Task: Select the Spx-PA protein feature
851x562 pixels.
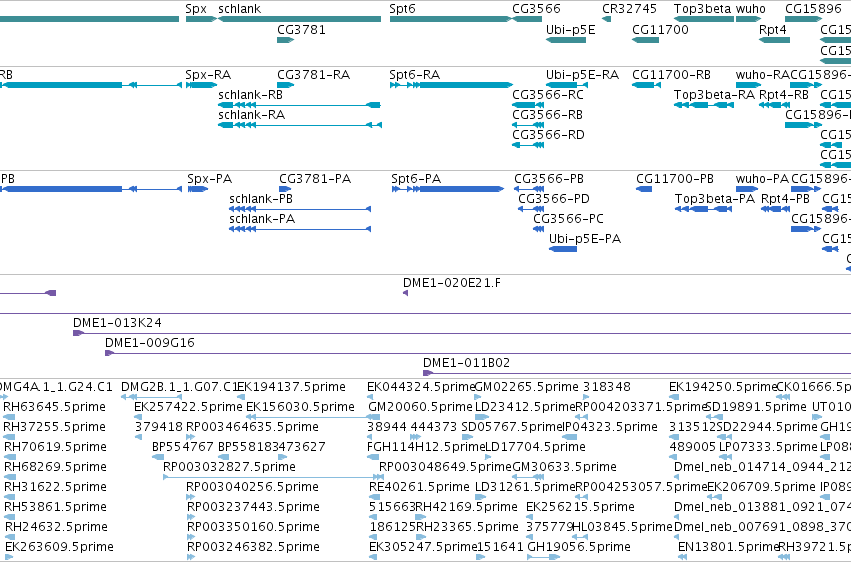Action: [x=198, y=189]
